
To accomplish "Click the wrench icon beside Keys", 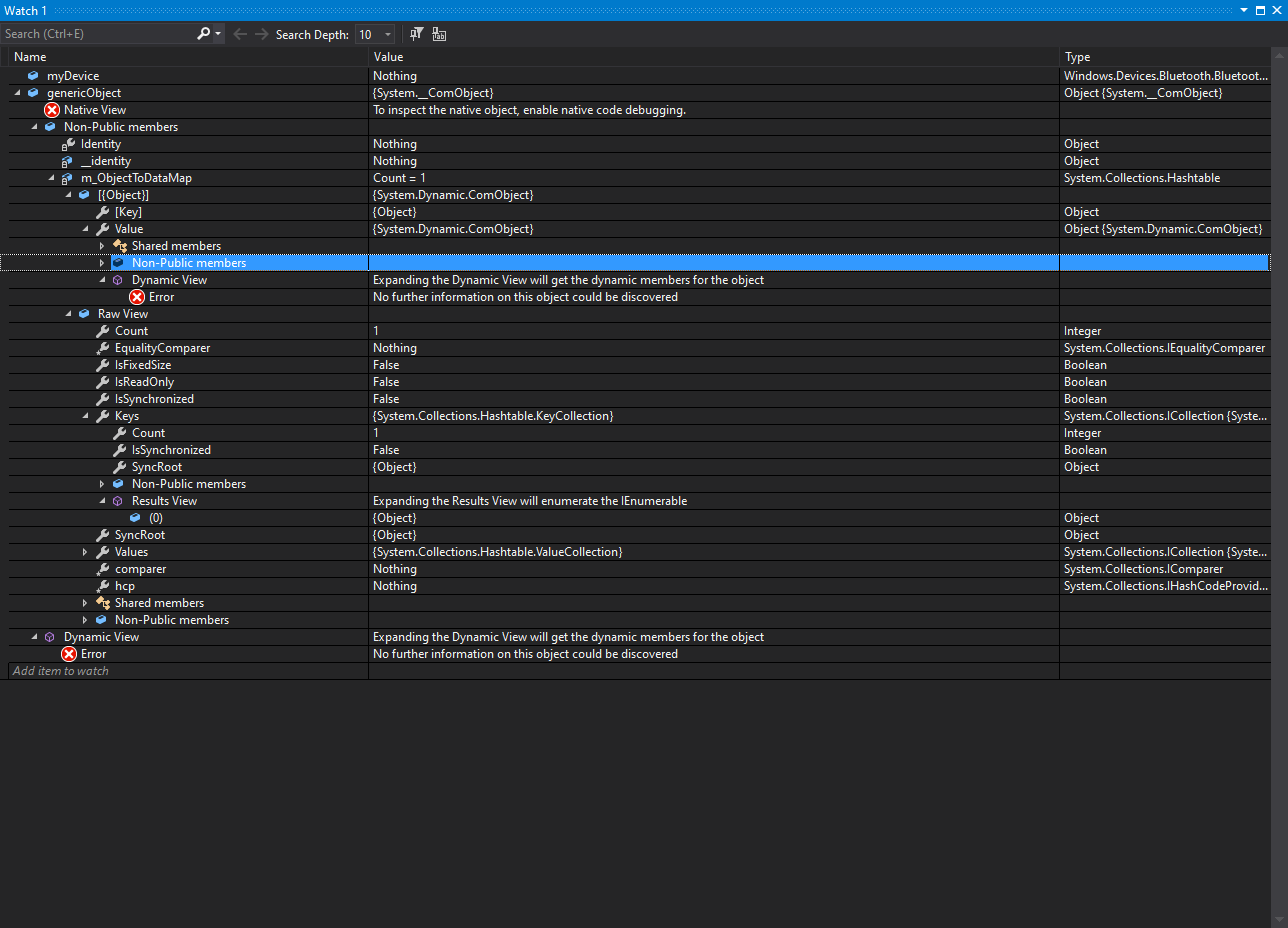I will pos(102,416).
